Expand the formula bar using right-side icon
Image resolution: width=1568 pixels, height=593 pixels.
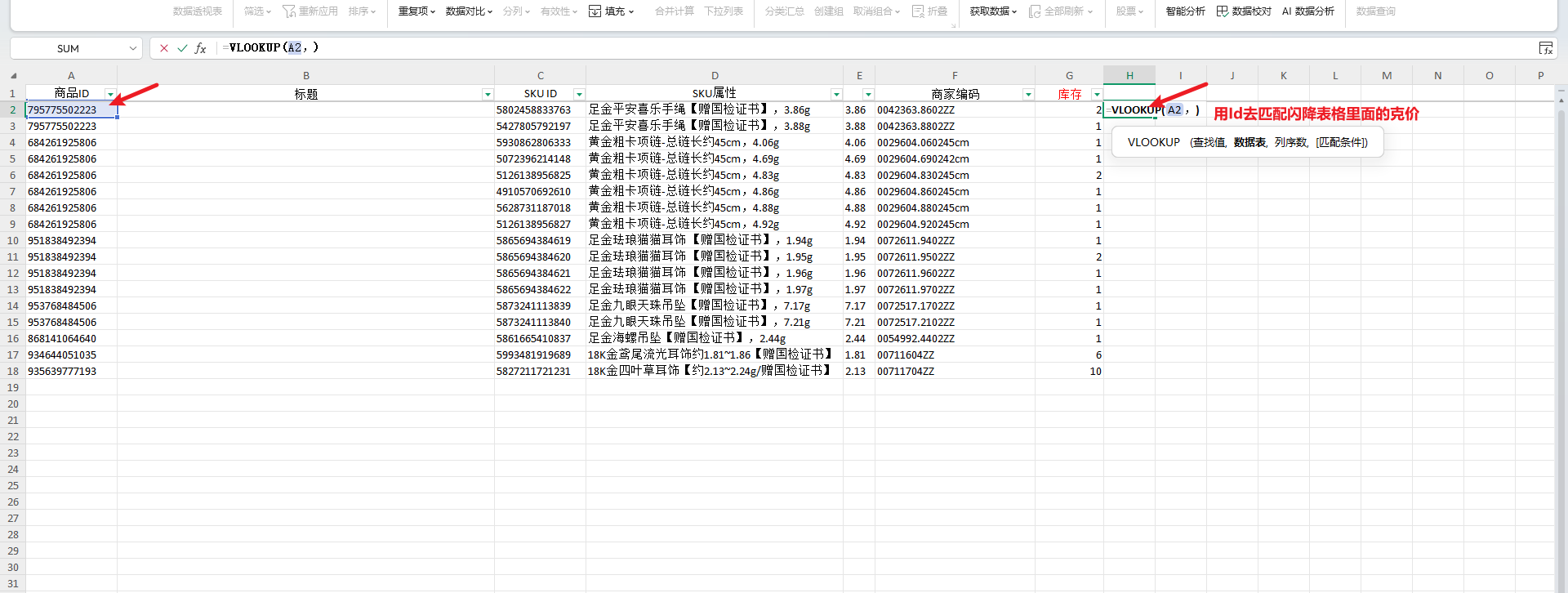click(x=1545, y=48)
